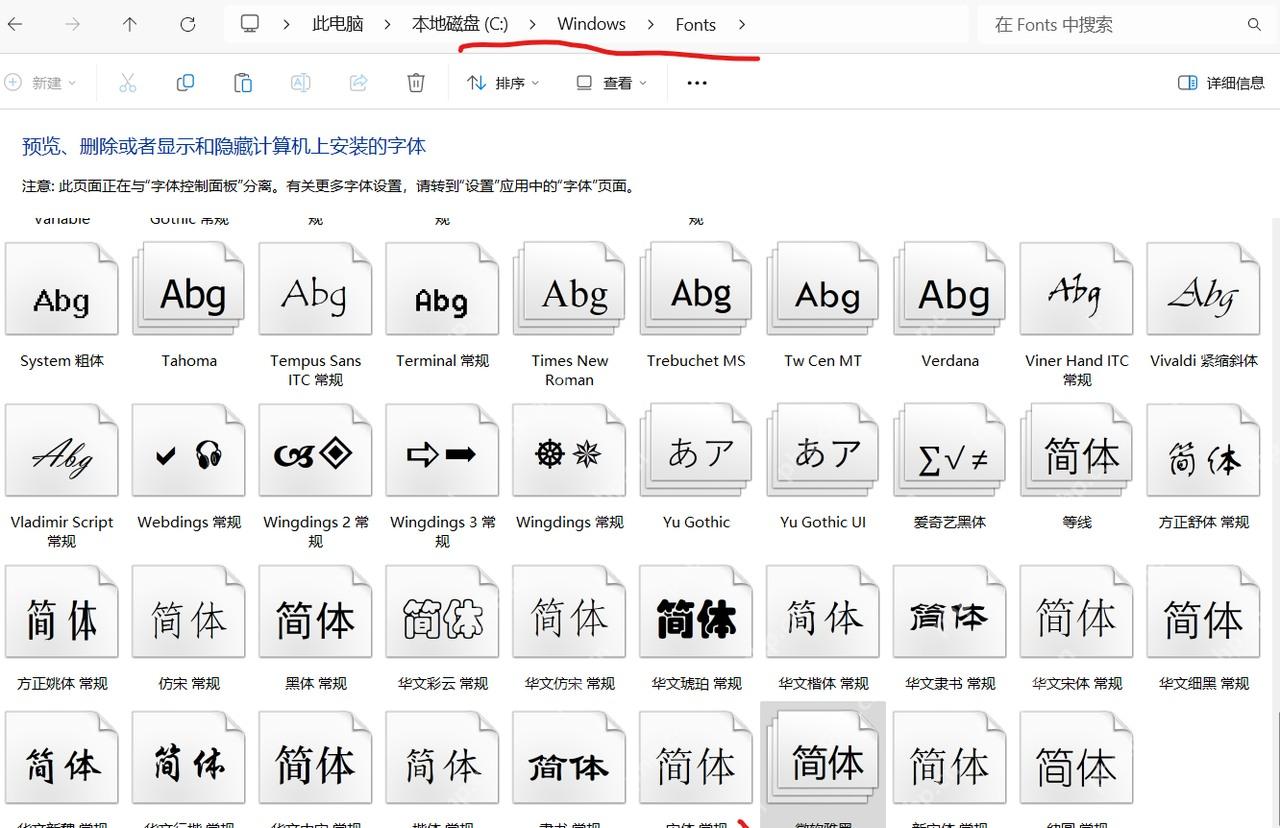Expand chevron after Windows in address bar

(651, 24)
